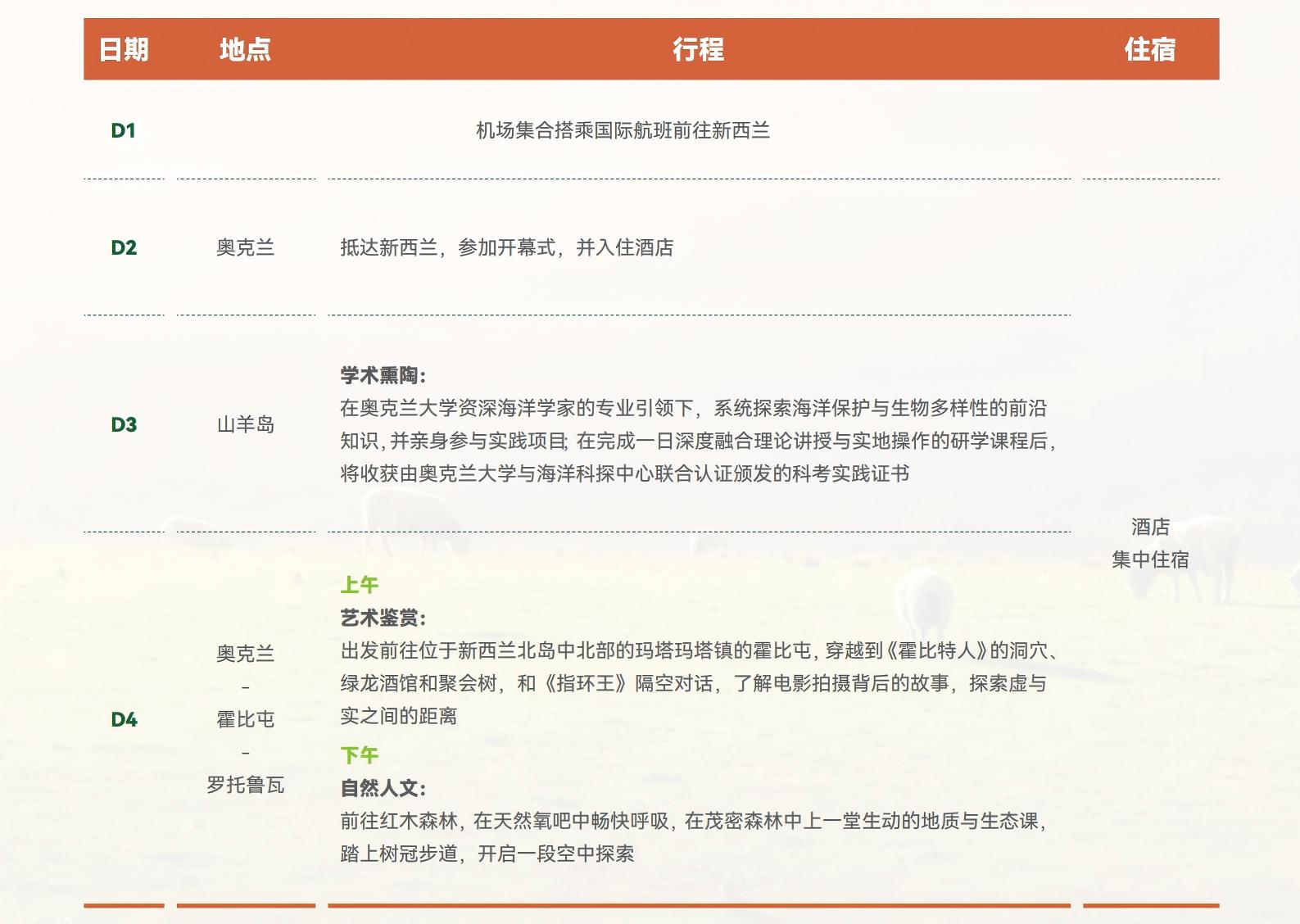Select the 自然人文 heading
1300x924 pixels.
coord(383,789)
